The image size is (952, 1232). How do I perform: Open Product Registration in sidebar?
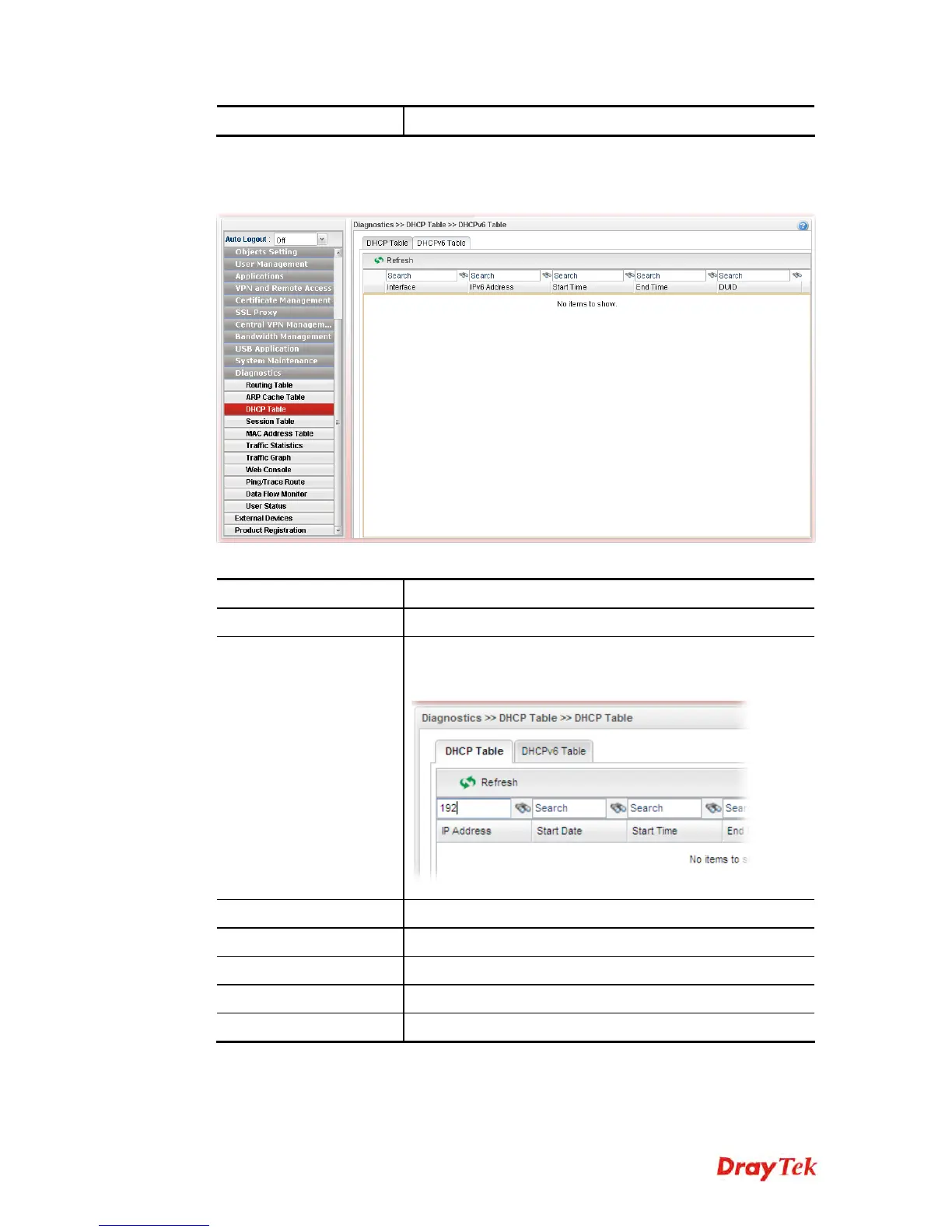point(278,530)
